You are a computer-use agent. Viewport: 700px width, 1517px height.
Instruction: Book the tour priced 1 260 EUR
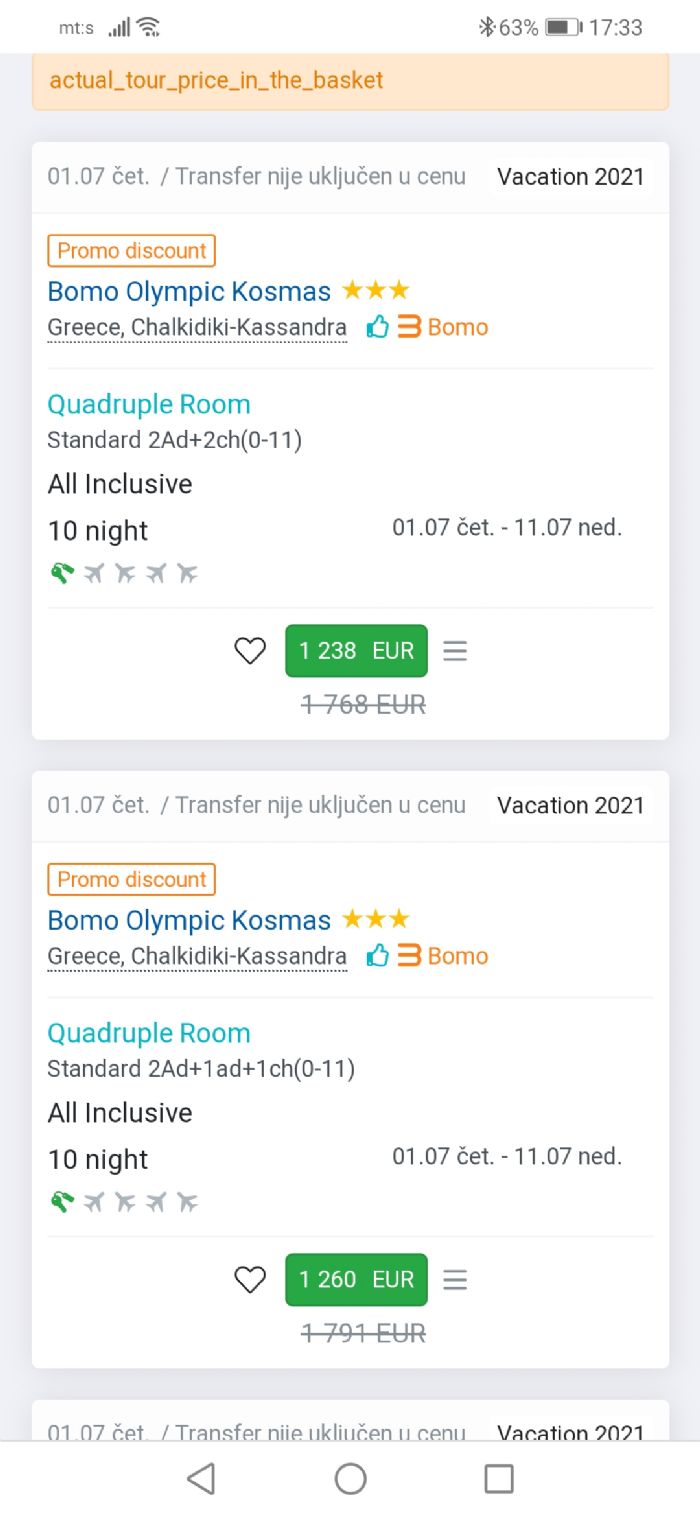tap(356, 1280)
